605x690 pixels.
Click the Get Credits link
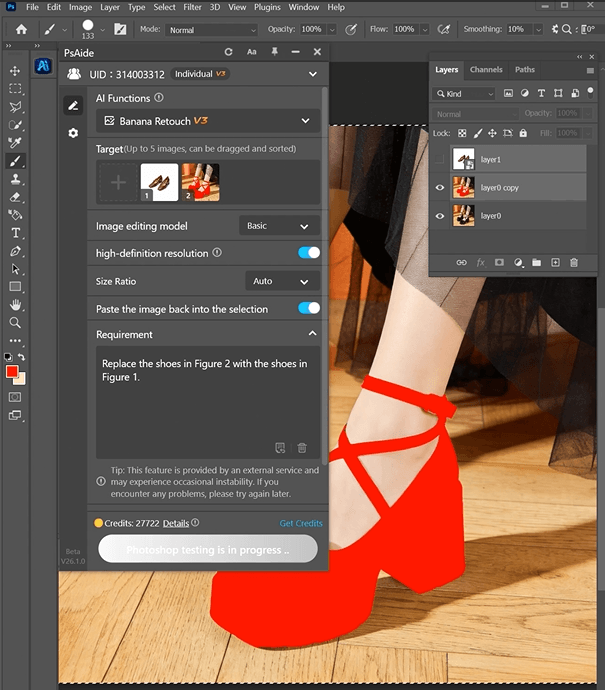pyautogui.click(x=301, y=523)
